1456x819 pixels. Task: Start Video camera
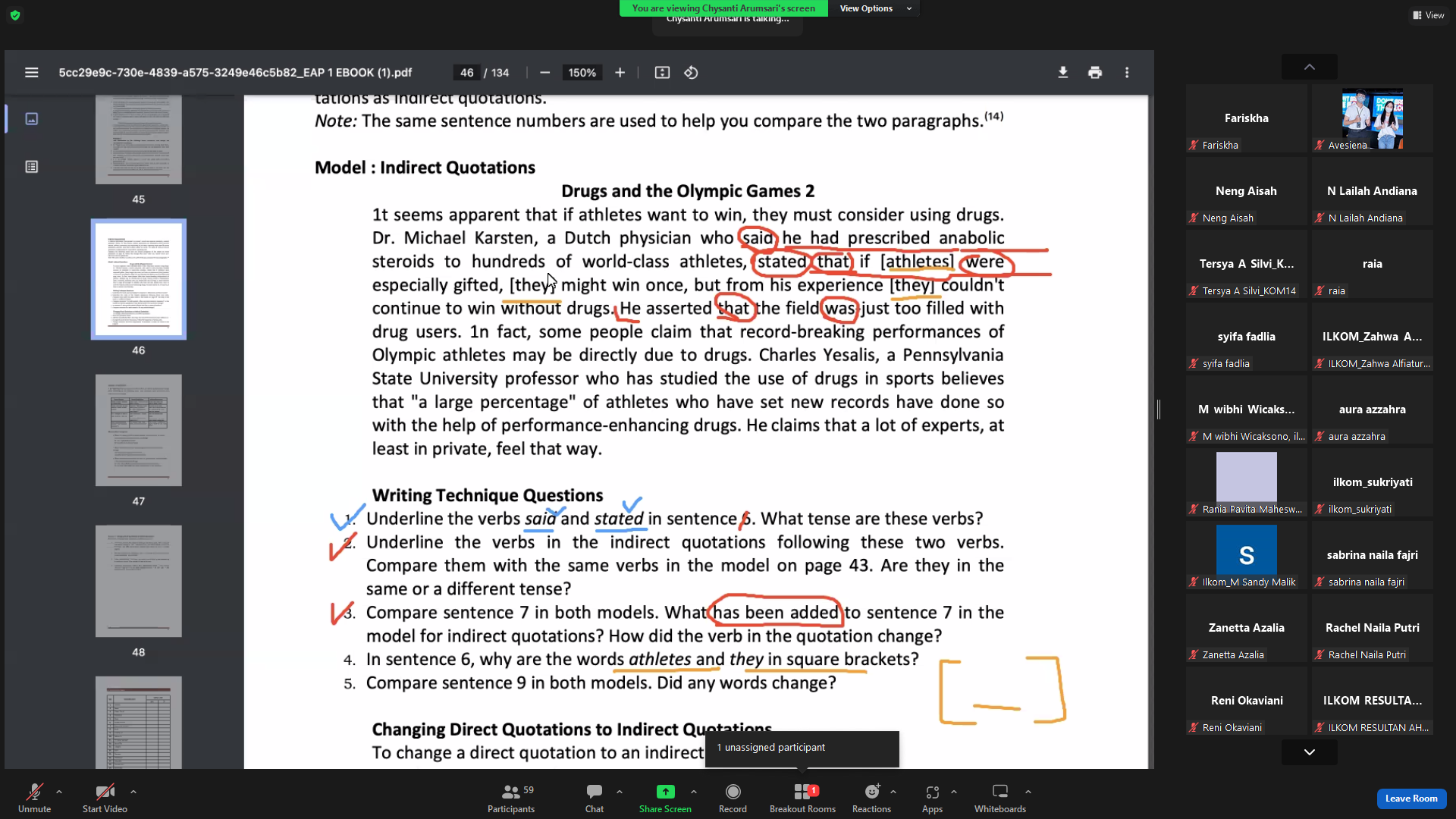tap(105, 799)
